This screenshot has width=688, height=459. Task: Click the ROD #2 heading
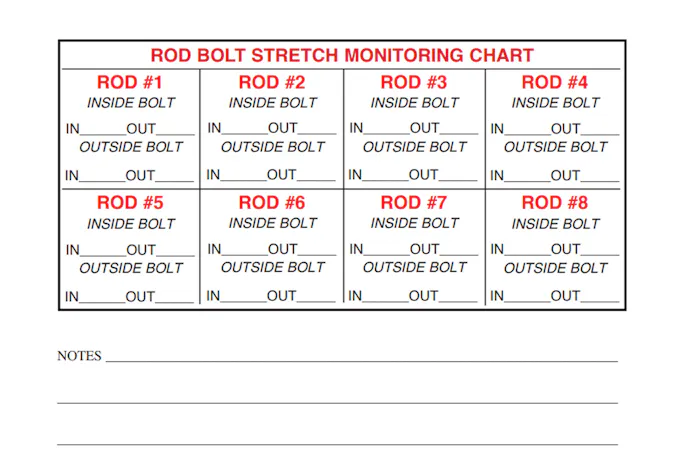272,82
